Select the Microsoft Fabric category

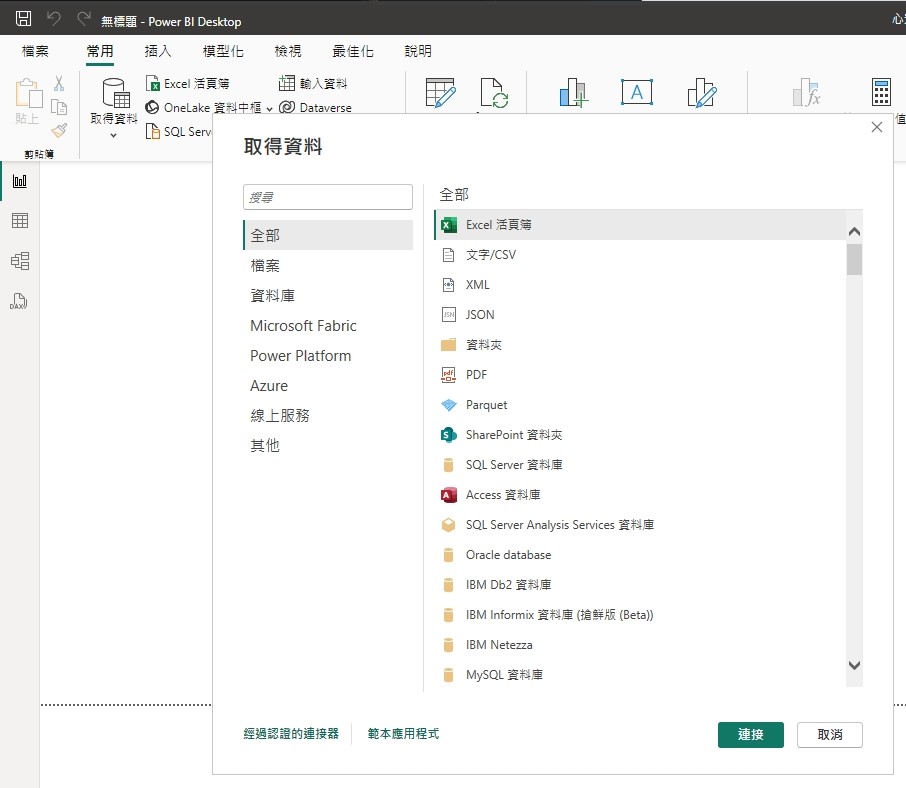click(x=328, y=325)
